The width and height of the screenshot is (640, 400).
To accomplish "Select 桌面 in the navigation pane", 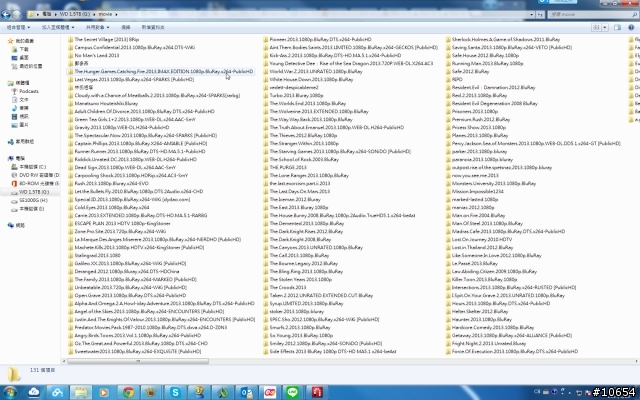I will pos(24,58).
